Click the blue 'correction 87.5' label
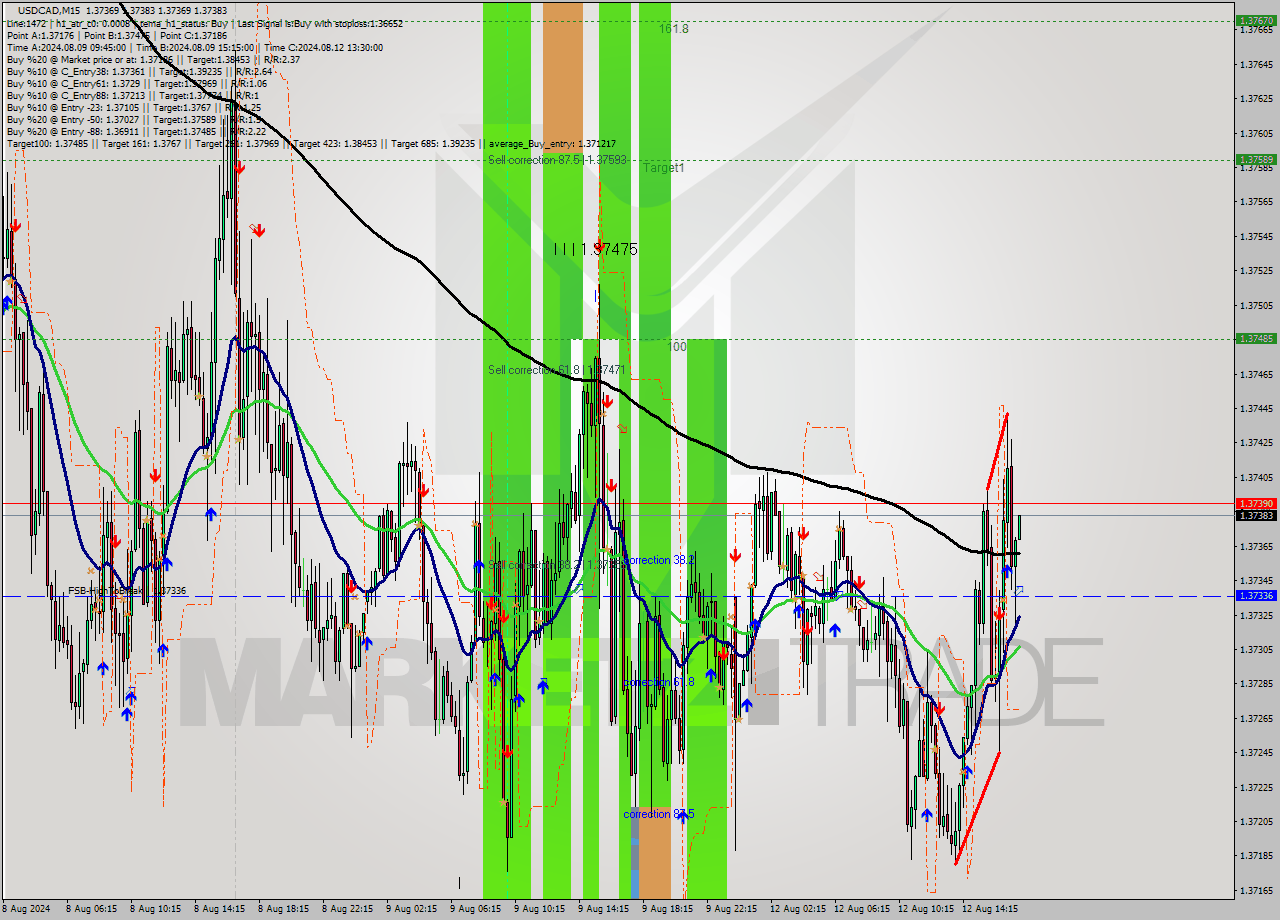 [x=658, y=814]
